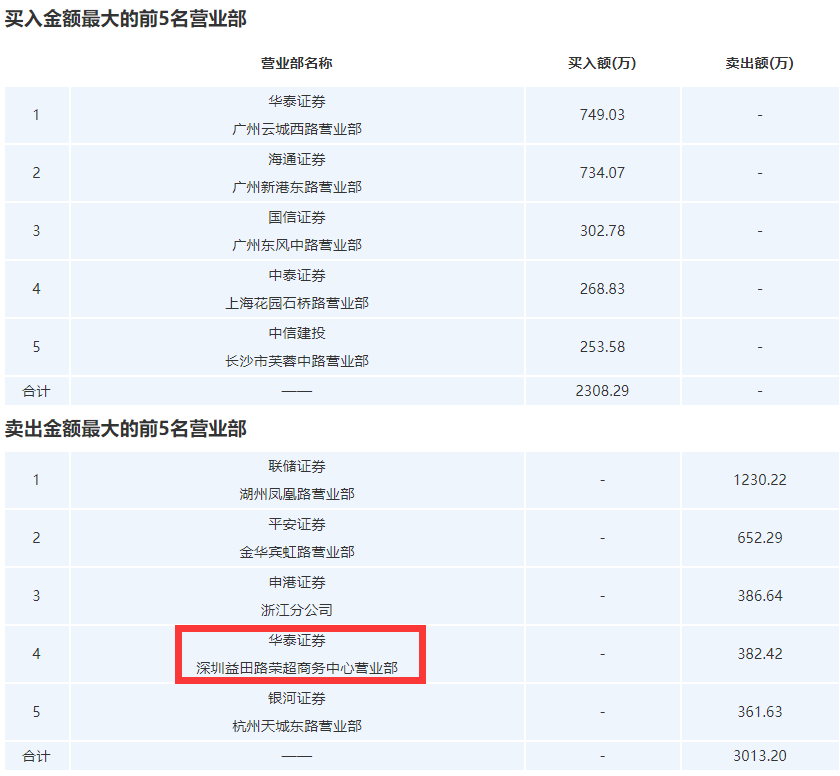Viewport: 840px width, 776px height.
Task: Click sell amount 361.63
Action: coord(760,711)
